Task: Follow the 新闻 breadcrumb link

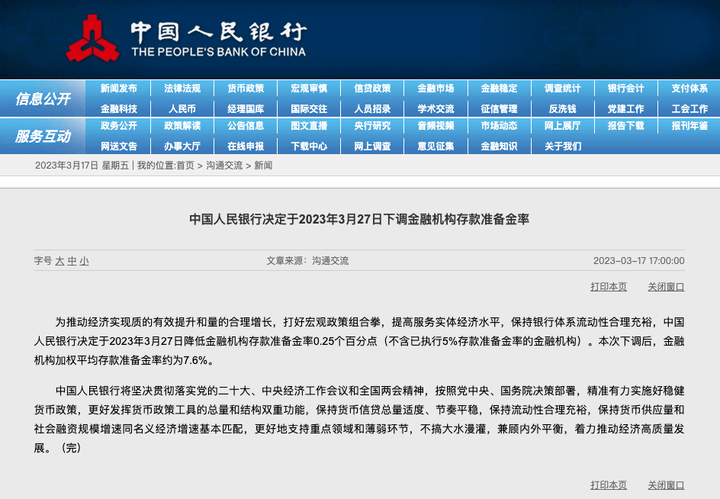Action: (x=263, y=166)
